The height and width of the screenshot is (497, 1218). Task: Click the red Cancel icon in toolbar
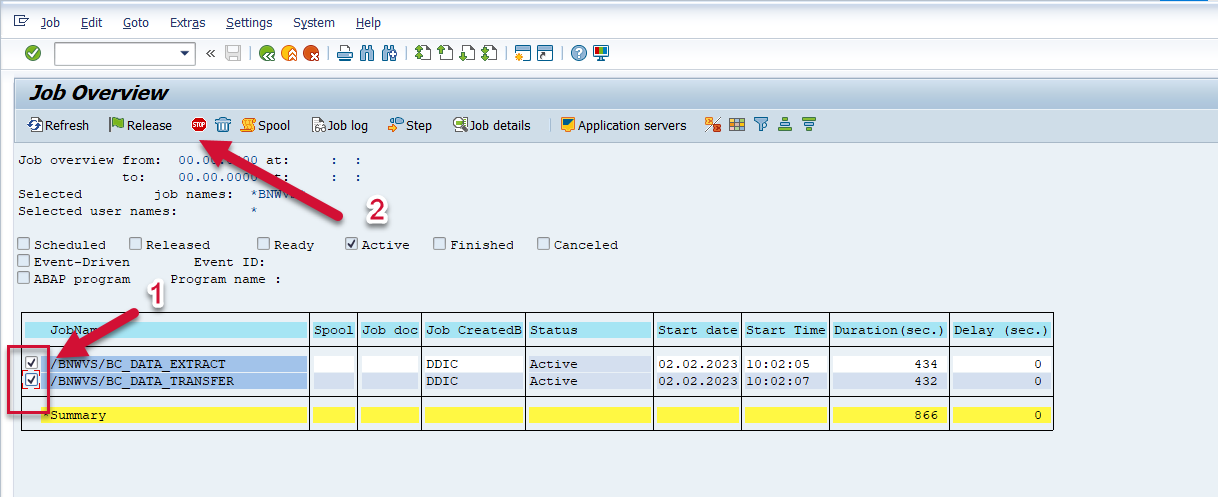coord(312,53)
